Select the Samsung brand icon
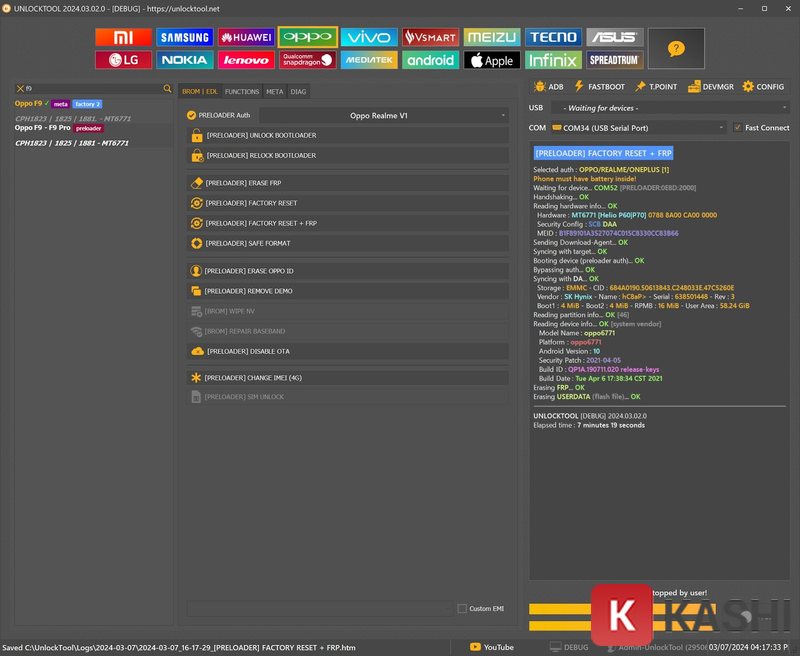The image size is (800, 656). pyautogui.click(x=185, y=37)
